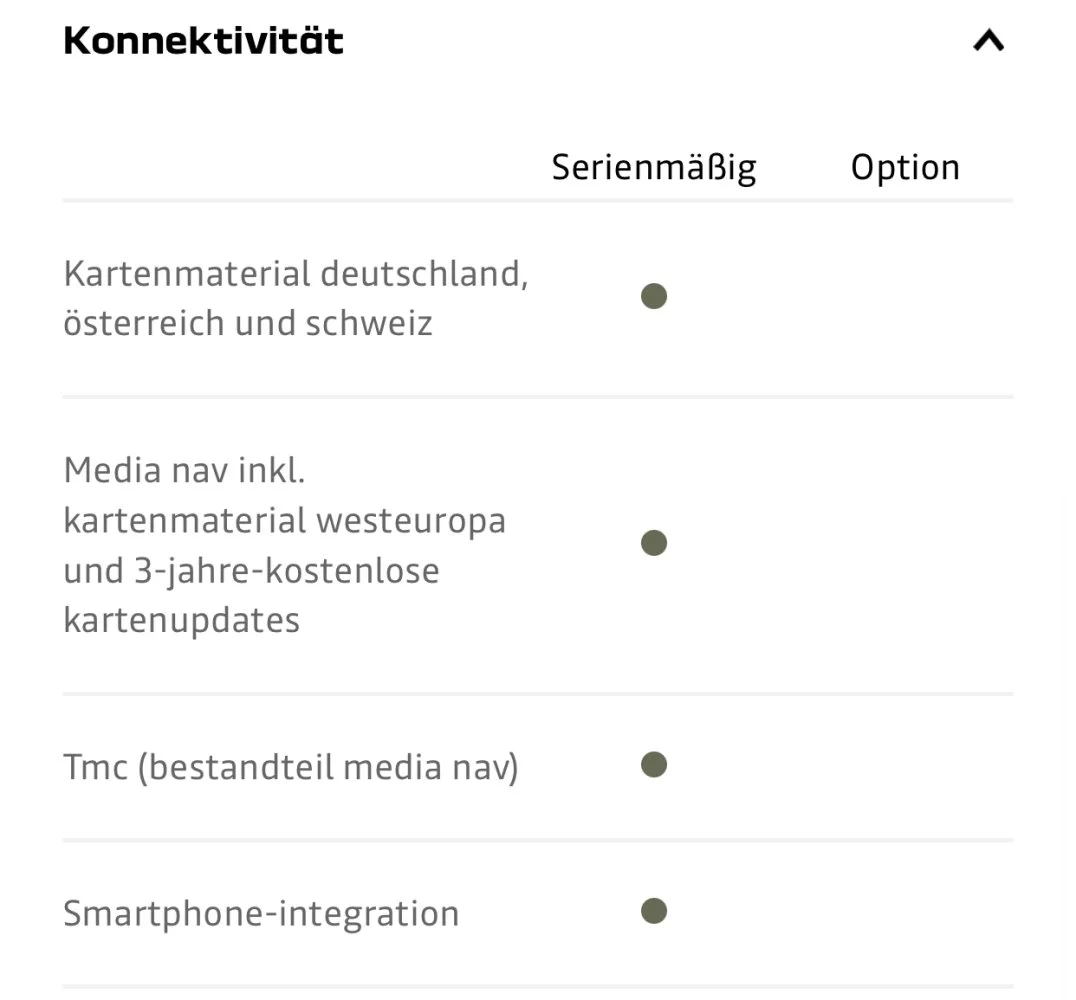Click the Serienmäßig dot for Kartenmaterial deutschland
Viewport: 1076px width, 1000px height.
[654, 296]
